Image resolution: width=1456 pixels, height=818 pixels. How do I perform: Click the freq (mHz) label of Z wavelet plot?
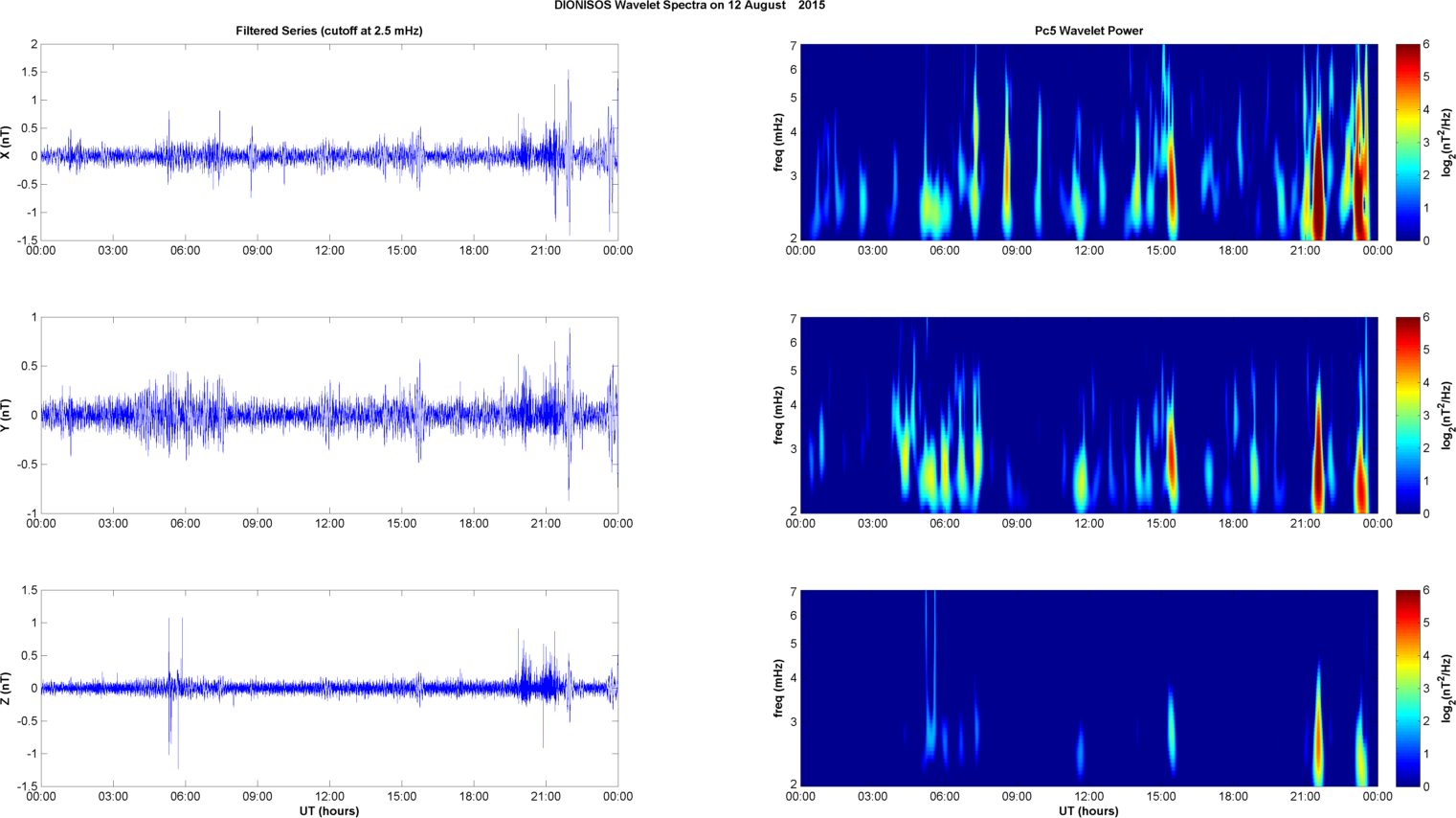coord(779,688)
